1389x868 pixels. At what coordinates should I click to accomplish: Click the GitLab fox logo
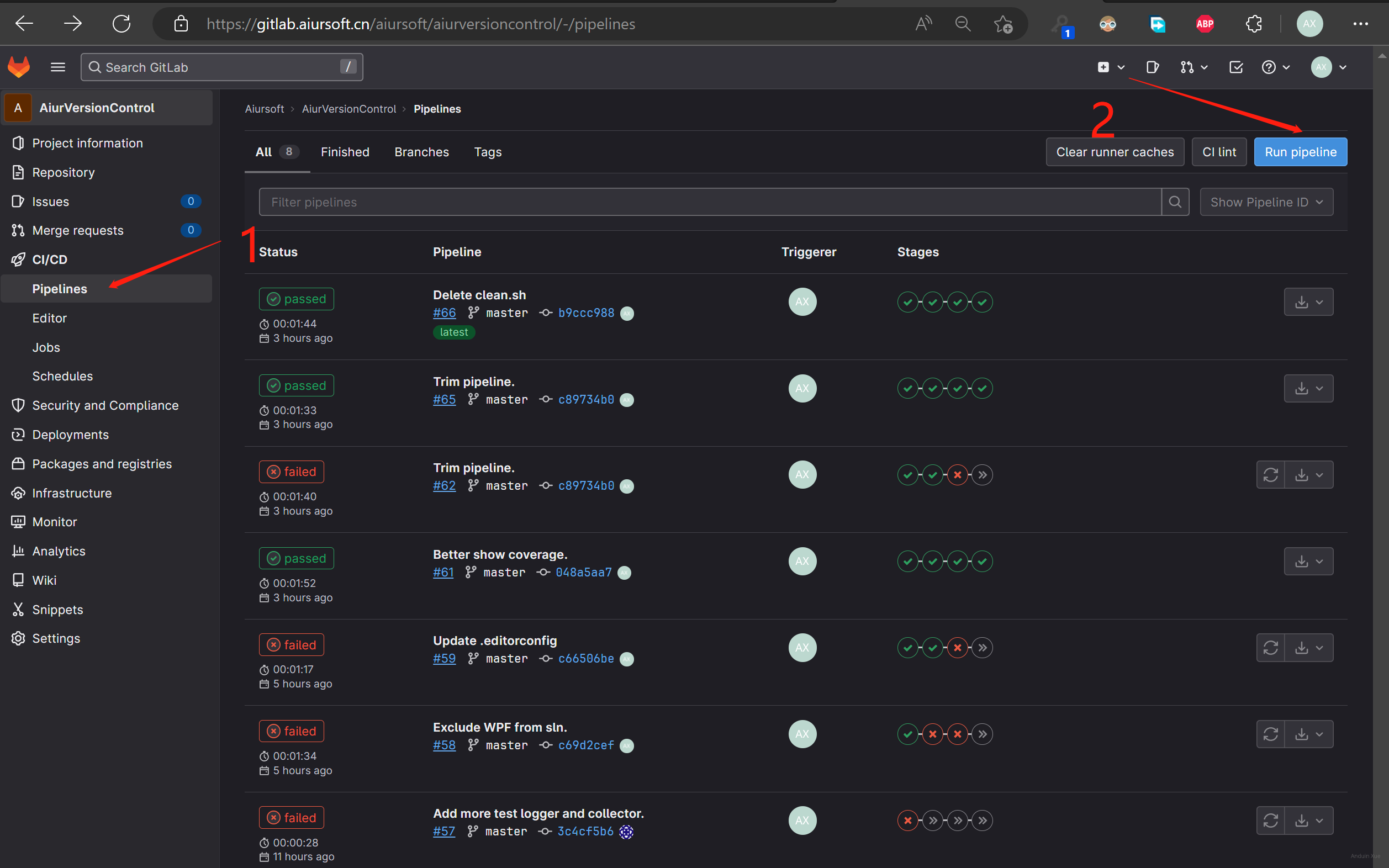(19, 67)
